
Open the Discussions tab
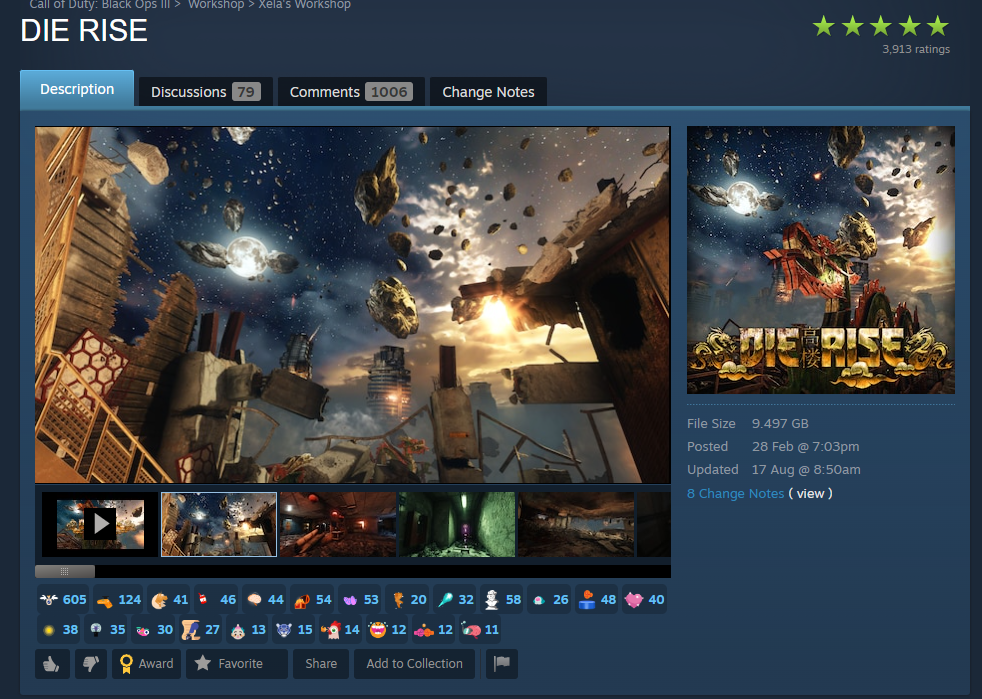[205, 92]
